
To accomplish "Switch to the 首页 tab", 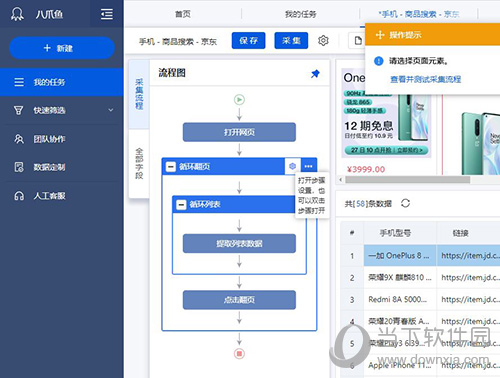I will (183, 14).
